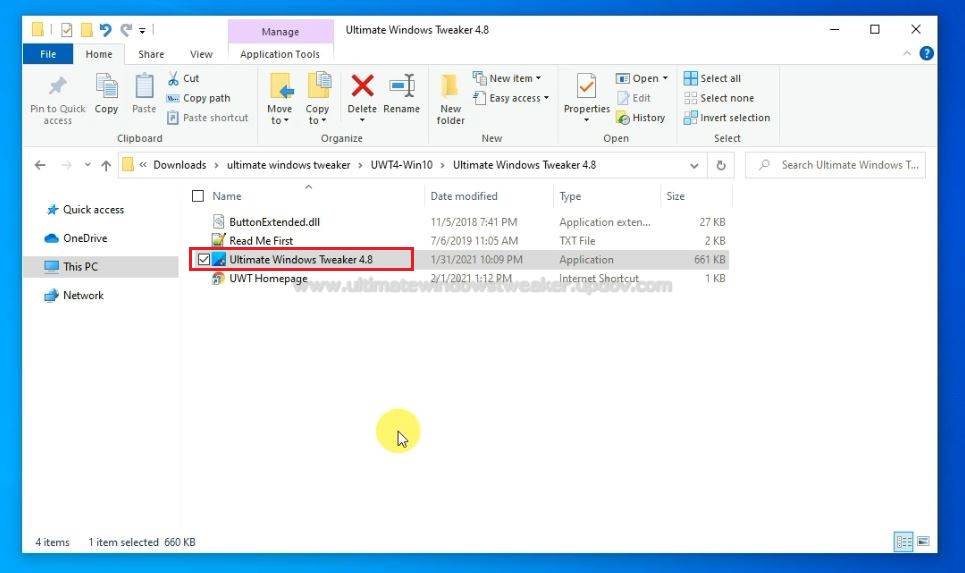Create a New folder

coord(450,98)
